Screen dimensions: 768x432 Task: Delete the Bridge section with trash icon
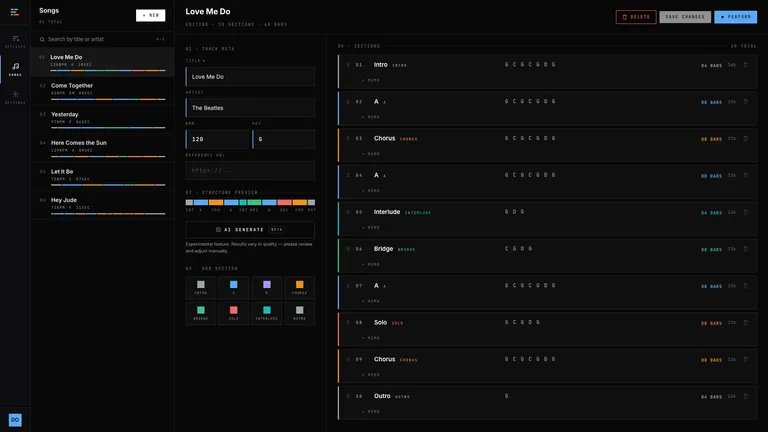(x=745, y=249)
